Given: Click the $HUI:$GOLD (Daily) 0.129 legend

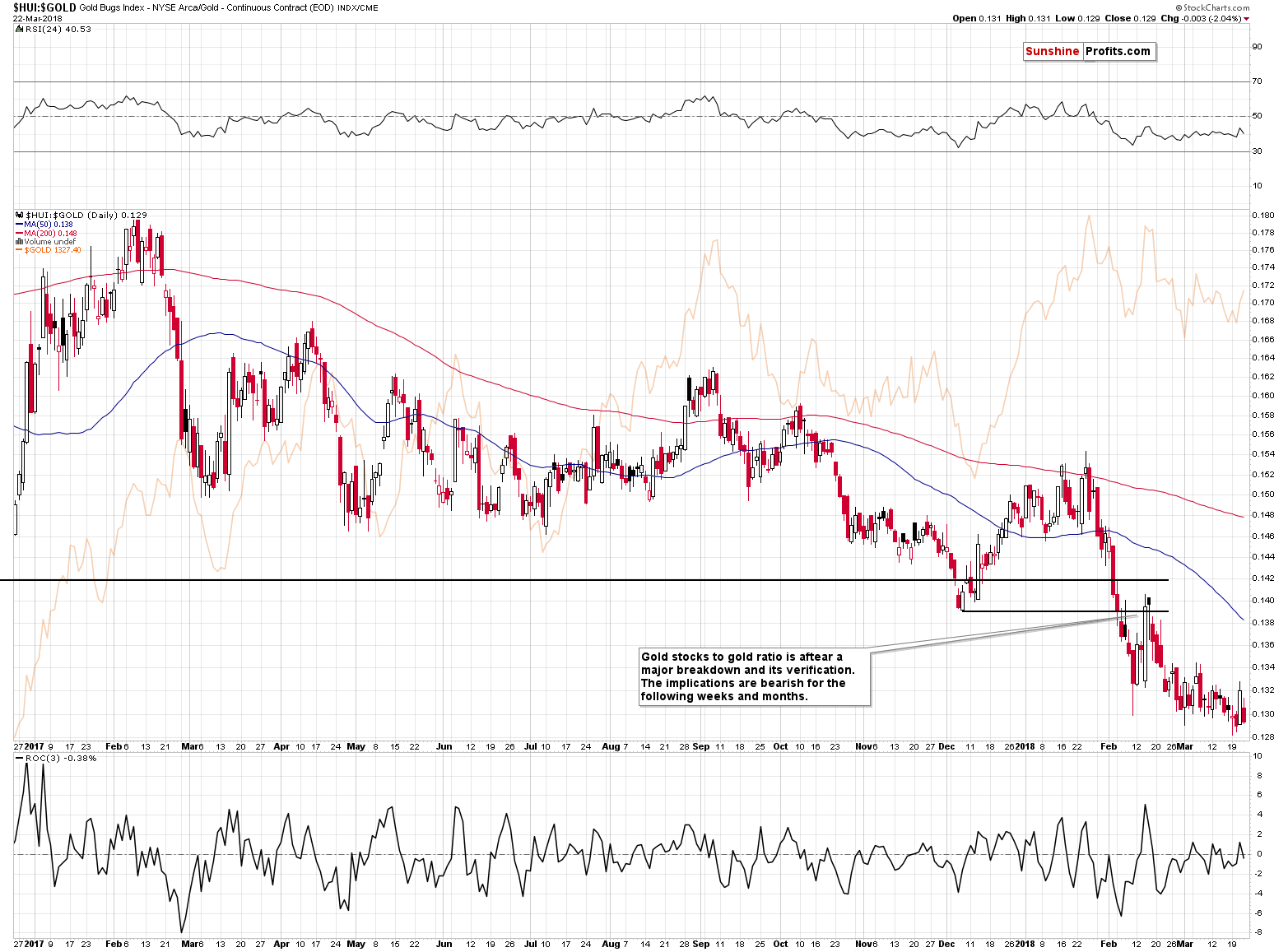Looking at the screenshot, I should (x=86, y=215).
